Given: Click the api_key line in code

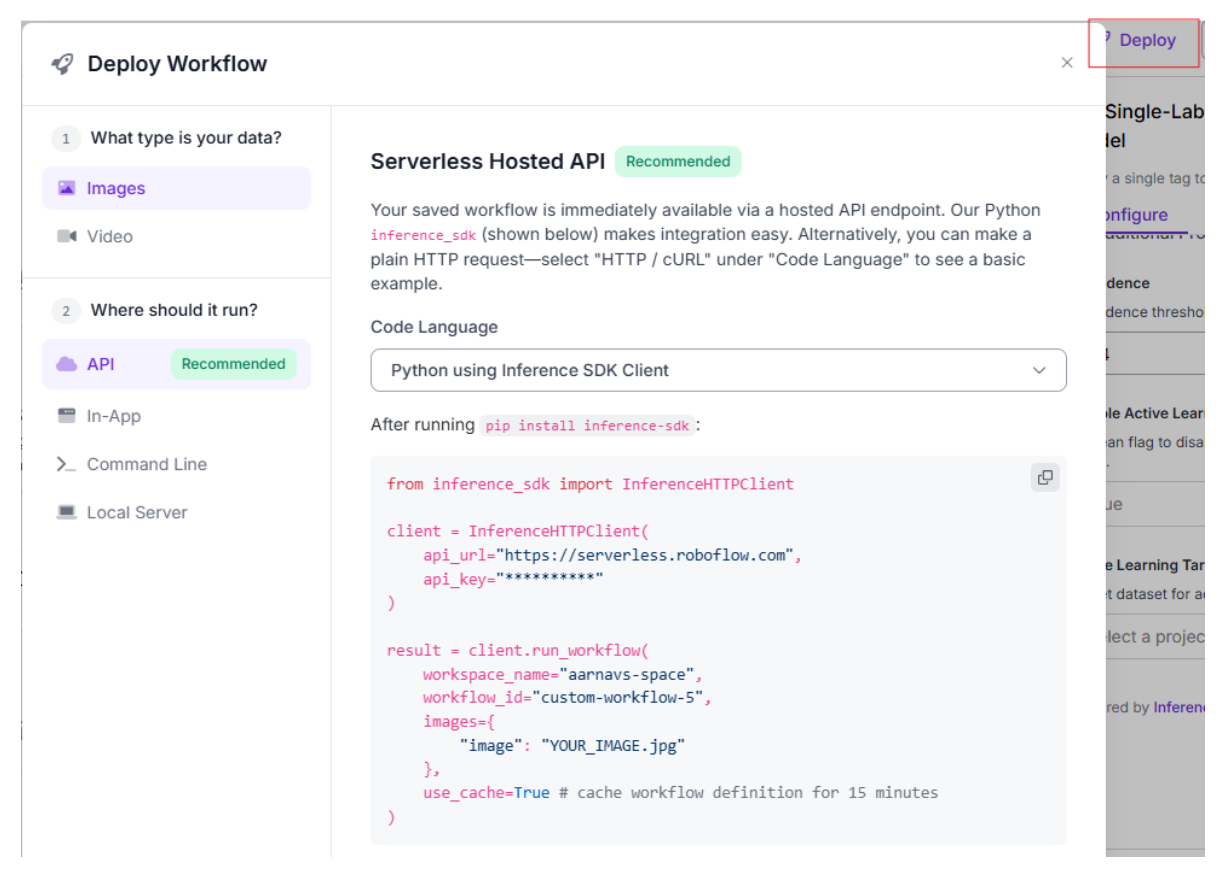Looking at the screenshot, I should pyautogui.click(x=513, y=579).
